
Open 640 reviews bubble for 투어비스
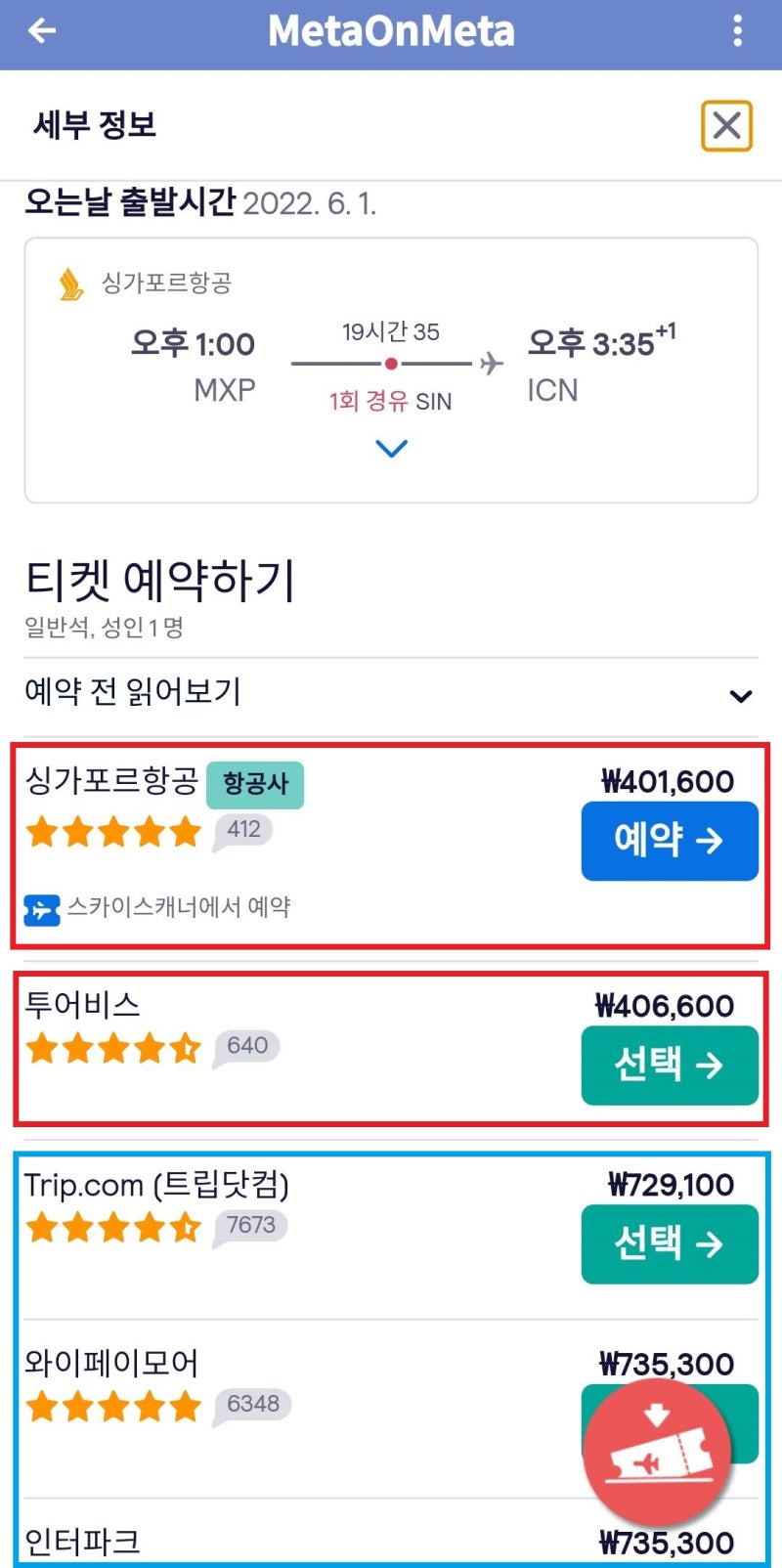point(246,1047)
